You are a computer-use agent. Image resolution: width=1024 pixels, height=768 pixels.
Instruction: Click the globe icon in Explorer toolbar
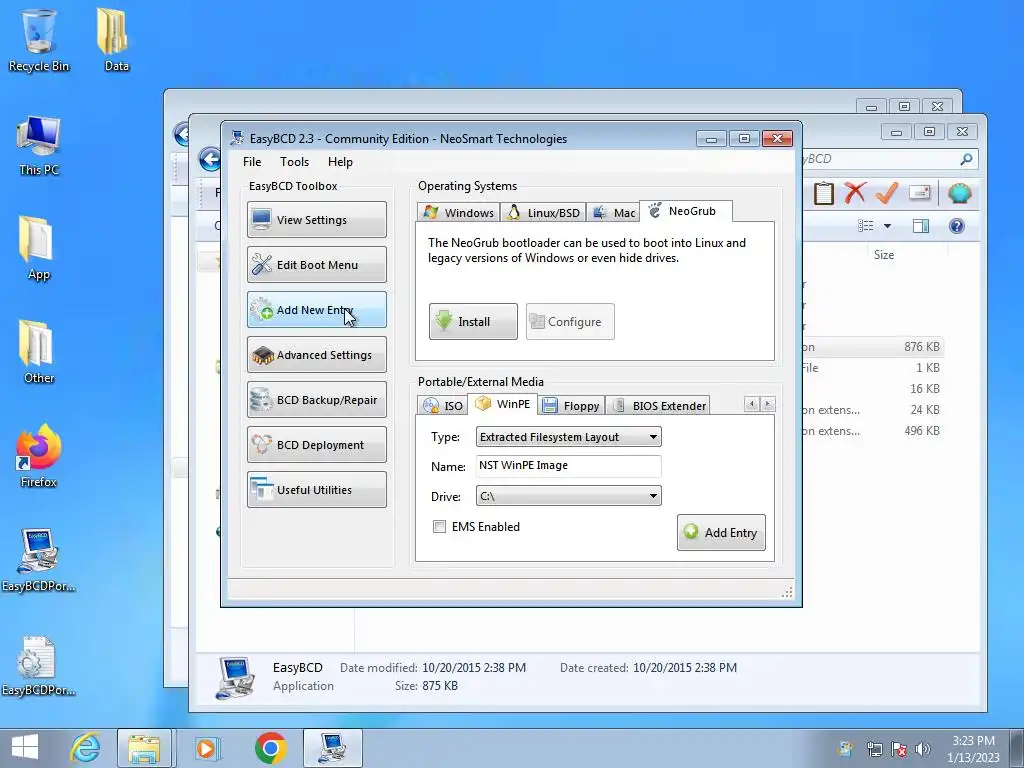point(959,193)
